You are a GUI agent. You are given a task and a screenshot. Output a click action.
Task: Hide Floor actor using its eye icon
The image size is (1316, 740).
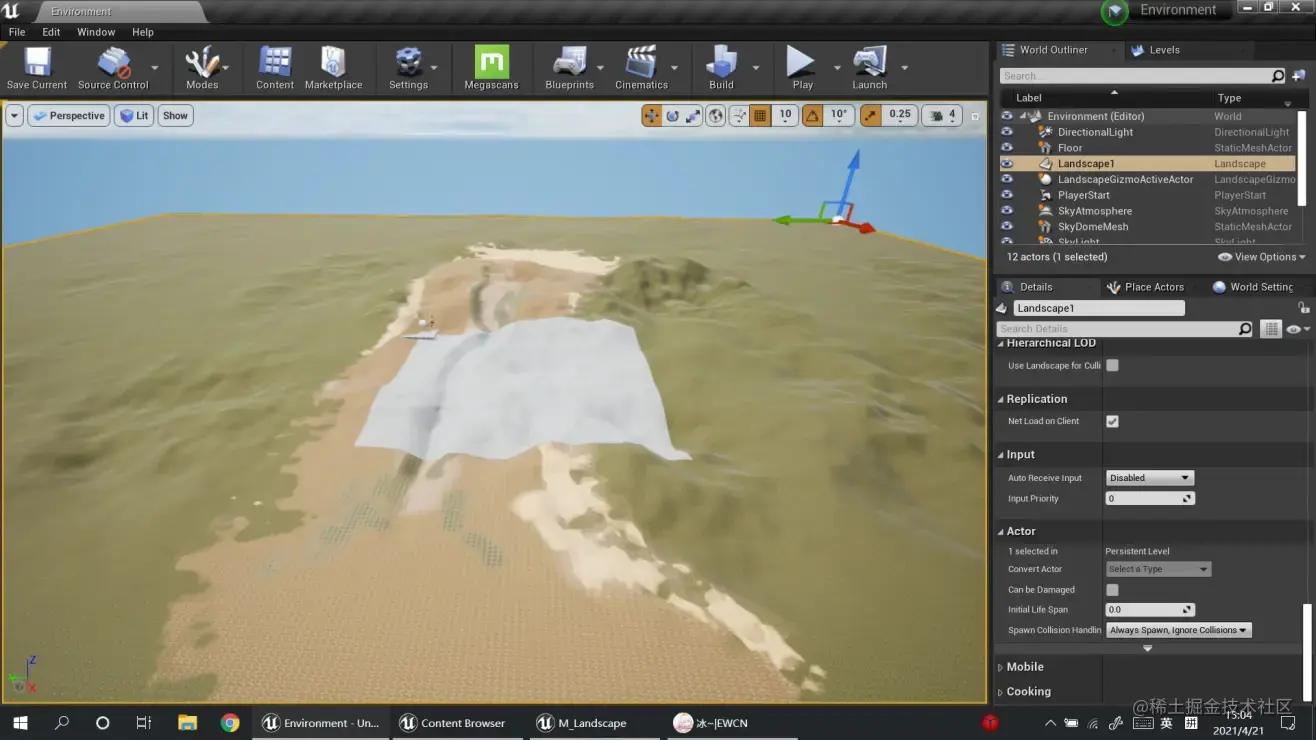pos(1007,148)
